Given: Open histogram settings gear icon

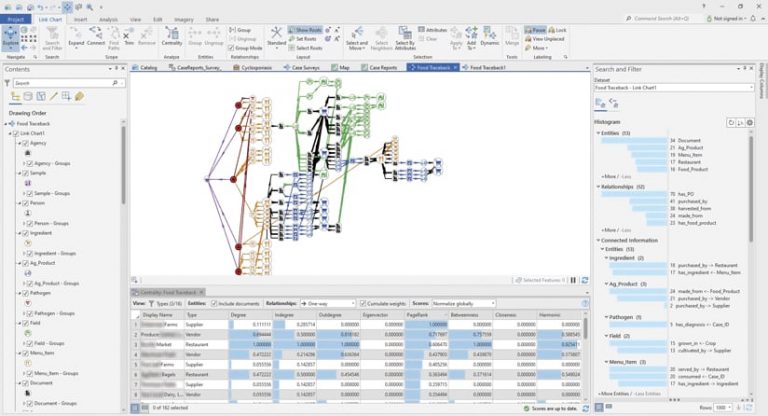Looking at the screenshot, I should [x=749, y=122].
